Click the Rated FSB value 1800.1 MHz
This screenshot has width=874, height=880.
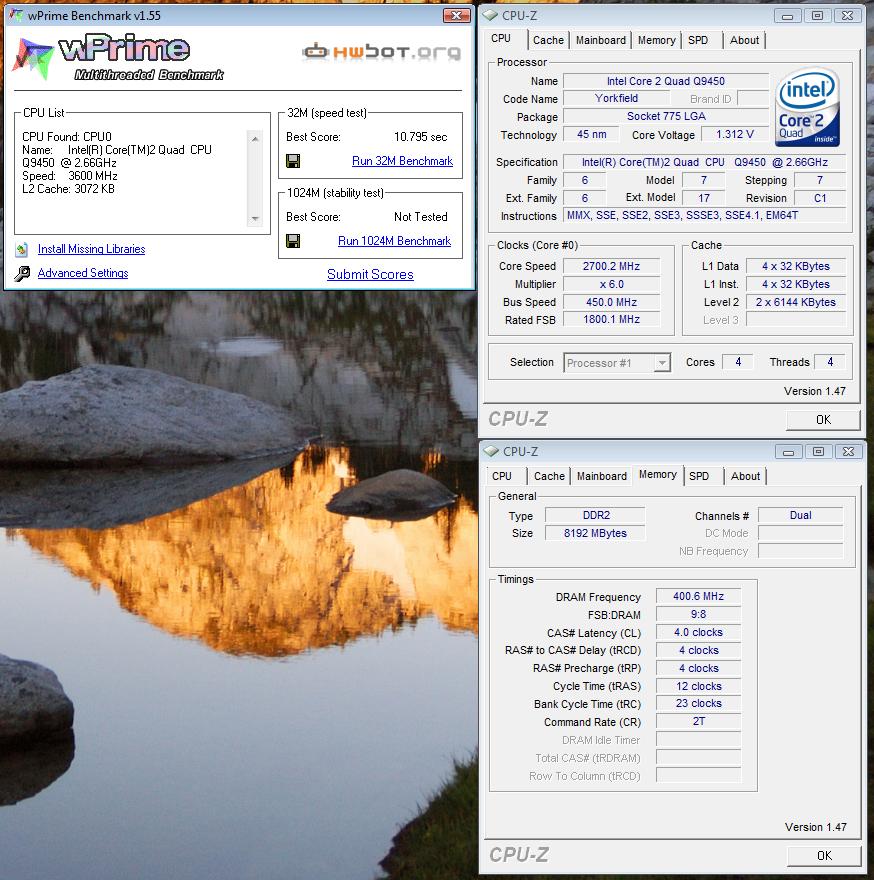[x=611, y=319]
